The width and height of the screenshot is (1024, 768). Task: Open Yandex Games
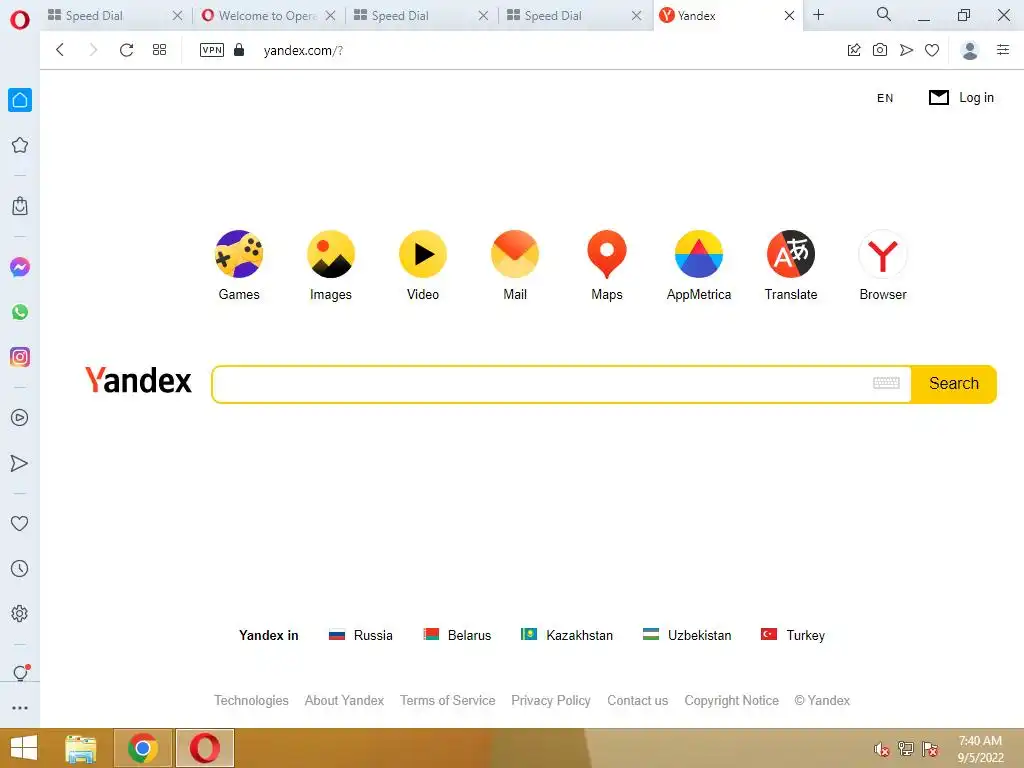[x=239, y=265]
